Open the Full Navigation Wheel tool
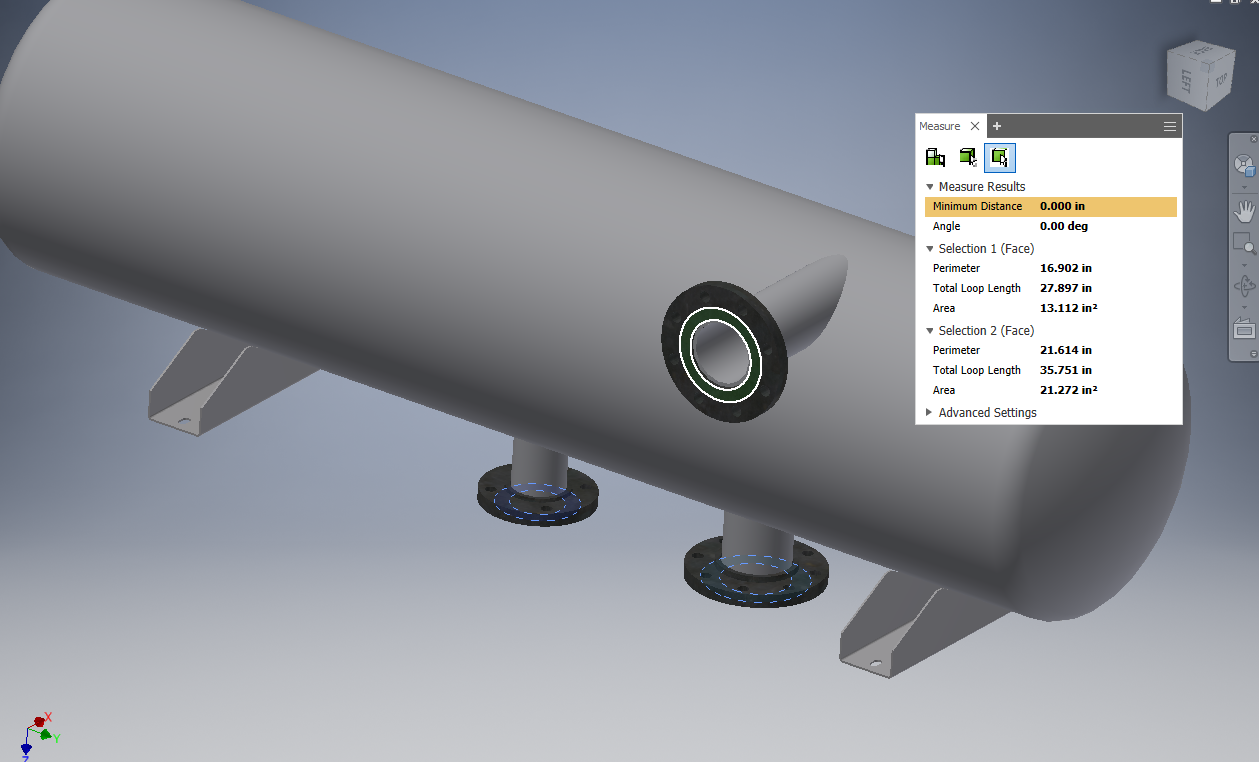The image size is (1259, 762). coord(1244,164)
